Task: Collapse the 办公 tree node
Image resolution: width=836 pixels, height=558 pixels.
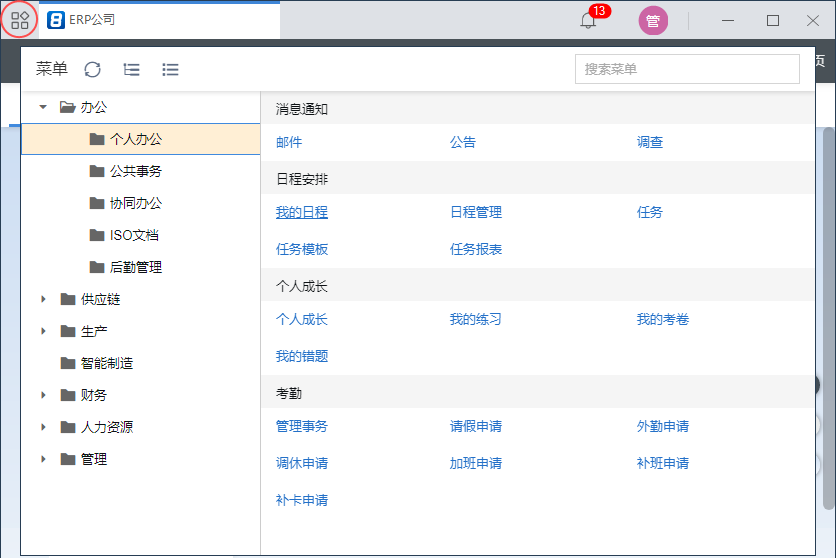Action: click(42, 107)
